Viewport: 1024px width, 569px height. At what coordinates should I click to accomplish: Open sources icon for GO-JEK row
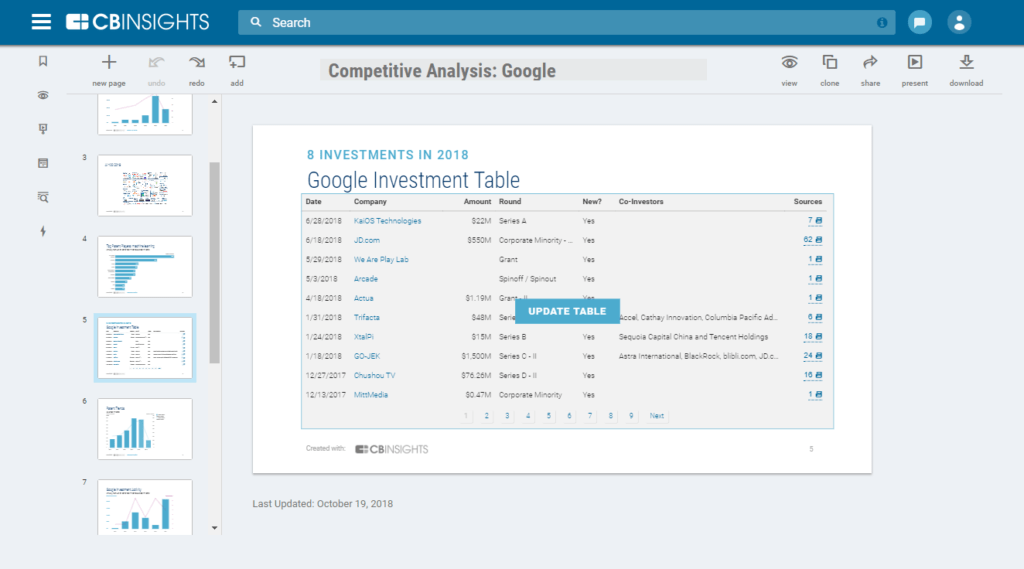pos(818,356)
